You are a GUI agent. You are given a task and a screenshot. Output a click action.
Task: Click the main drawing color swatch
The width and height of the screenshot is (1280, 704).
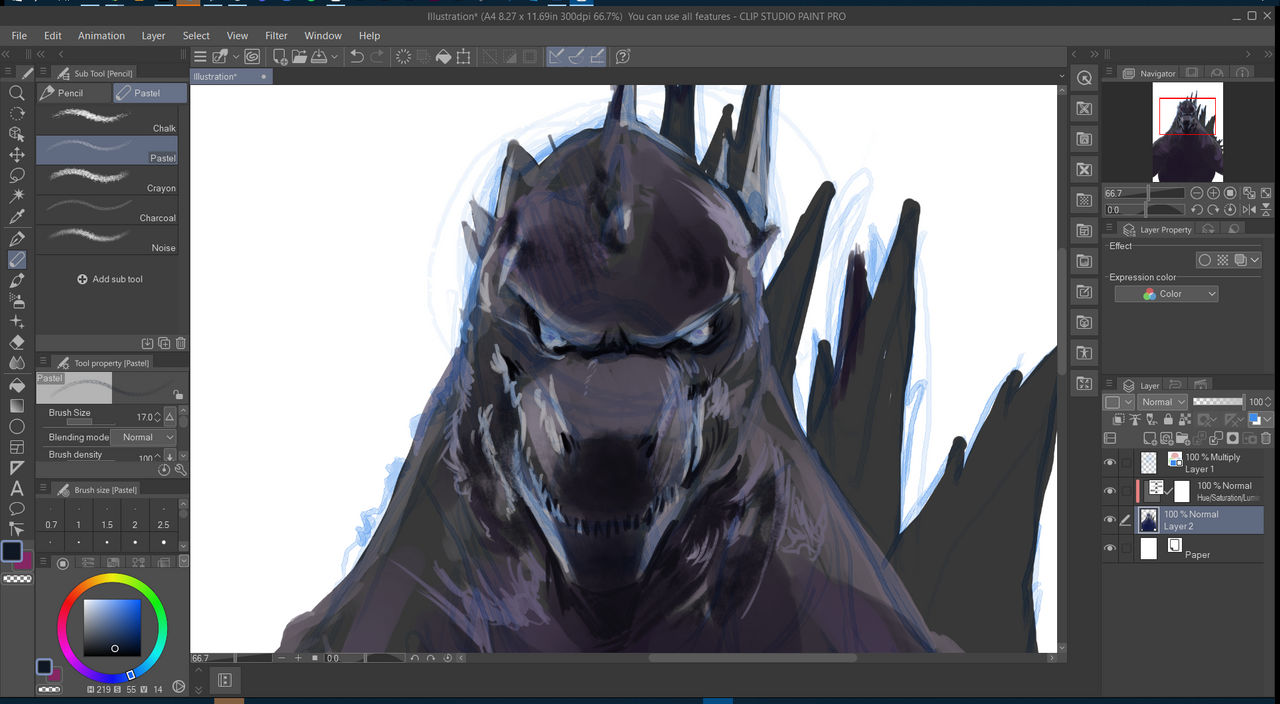tap(12, 551)
